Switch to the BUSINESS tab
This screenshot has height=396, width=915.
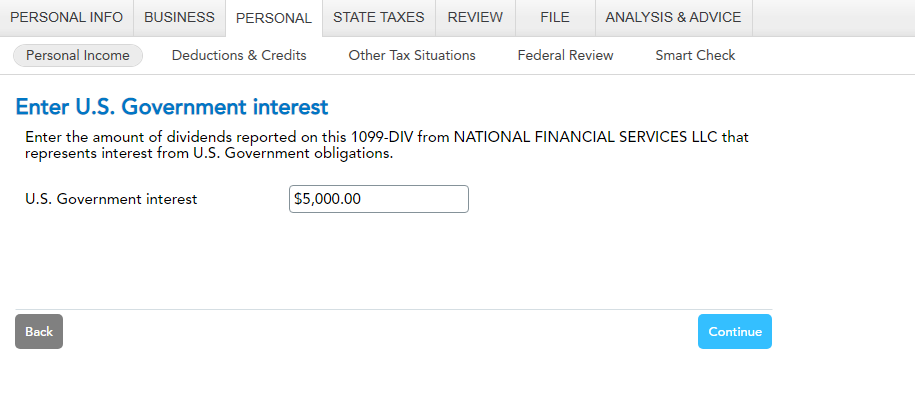tap(179, 17)
